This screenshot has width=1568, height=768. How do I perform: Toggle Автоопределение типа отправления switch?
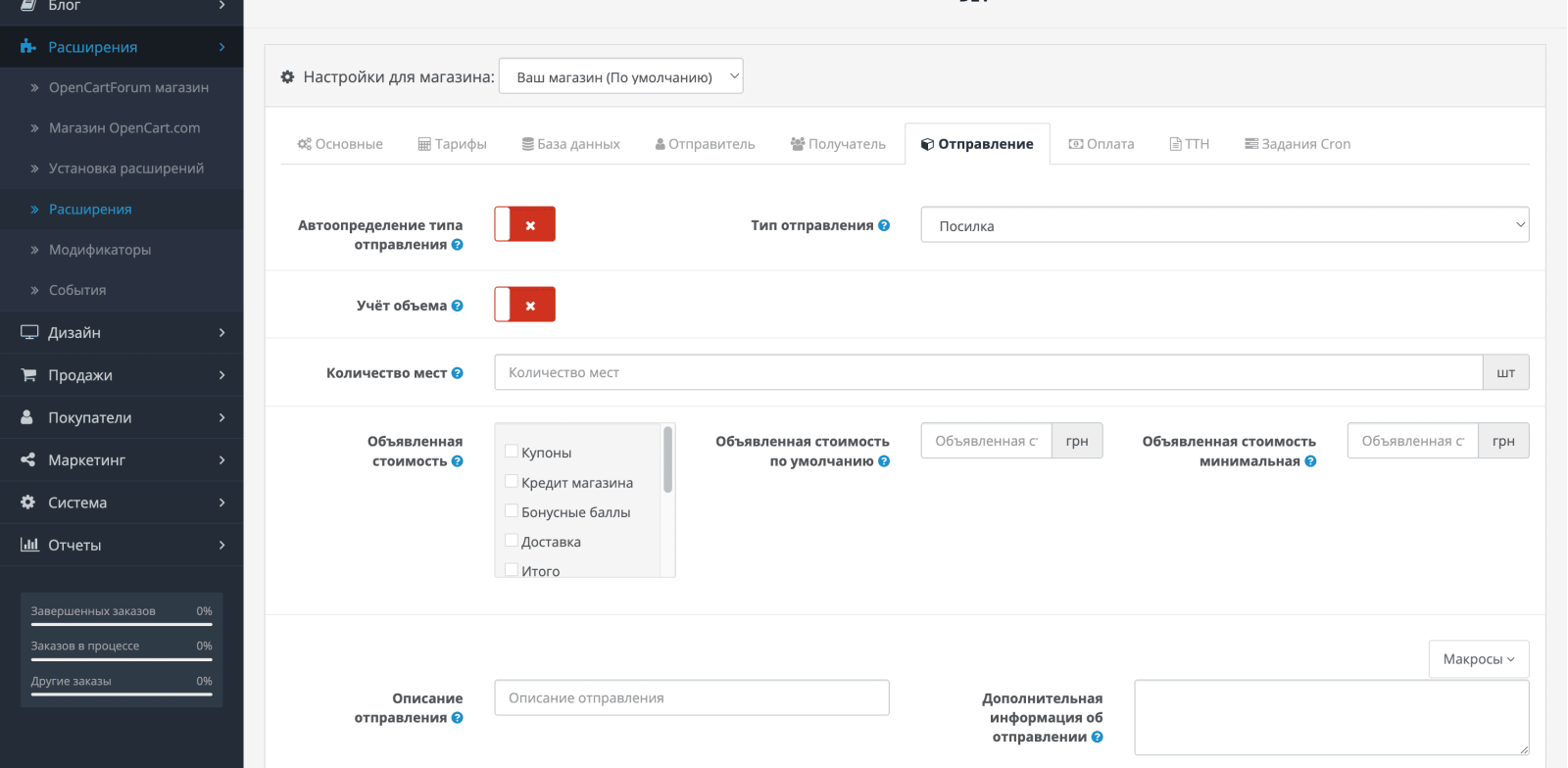pos(525,224)
